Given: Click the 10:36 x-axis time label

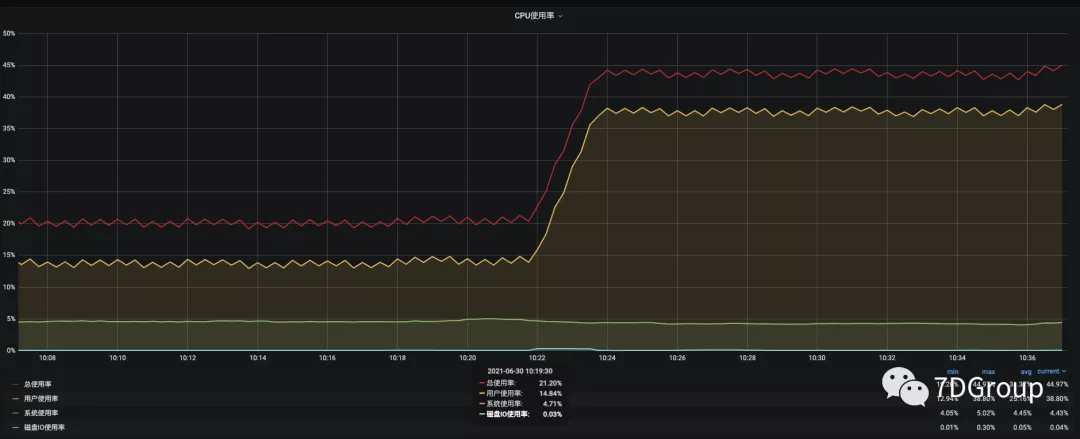Looking at the screenshot, I should click(1027, 358).
